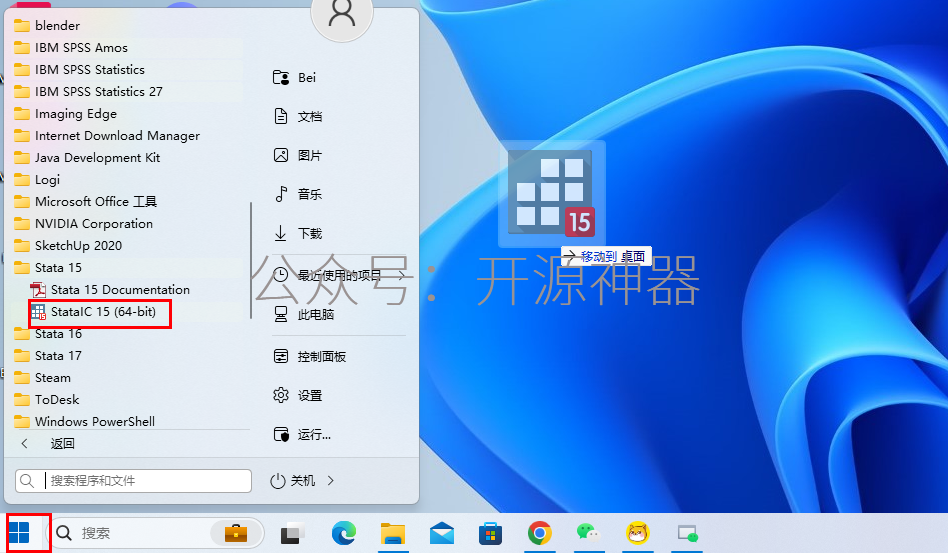Click the music note icon beside 音乐
Image resolution: width=948 pixels, height=553 pixels.
(x=281, y=195)
